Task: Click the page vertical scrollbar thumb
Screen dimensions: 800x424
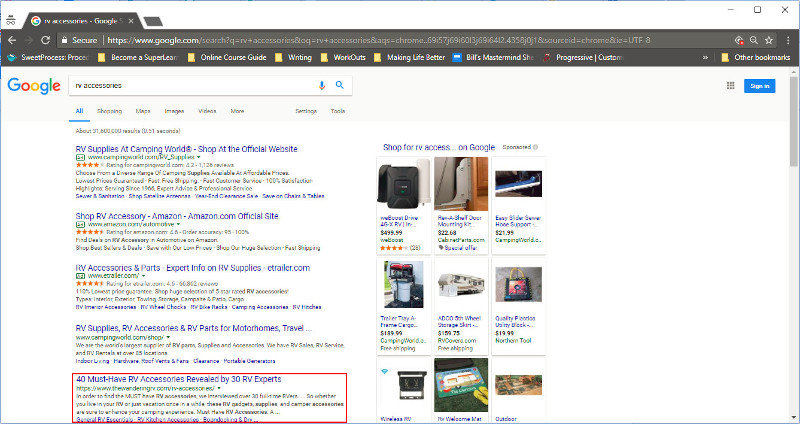Action: (793, 121)
